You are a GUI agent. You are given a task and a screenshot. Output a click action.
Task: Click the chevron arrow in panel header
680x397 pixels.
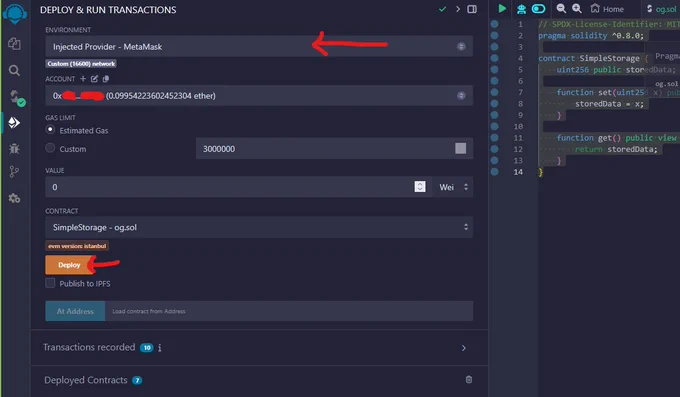(x=458, y=9)
